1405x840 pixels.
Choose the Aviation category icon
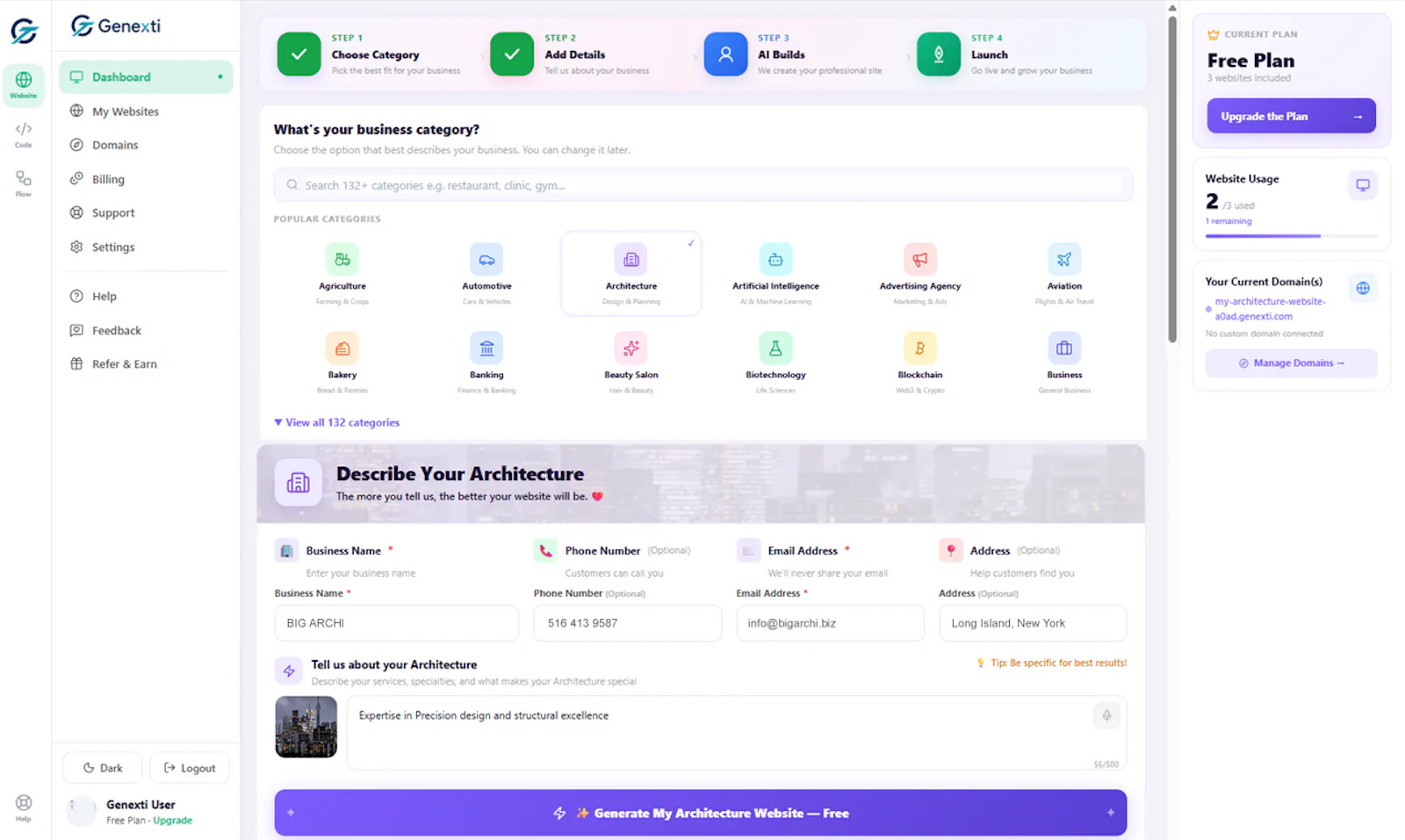click(1064, 259)
